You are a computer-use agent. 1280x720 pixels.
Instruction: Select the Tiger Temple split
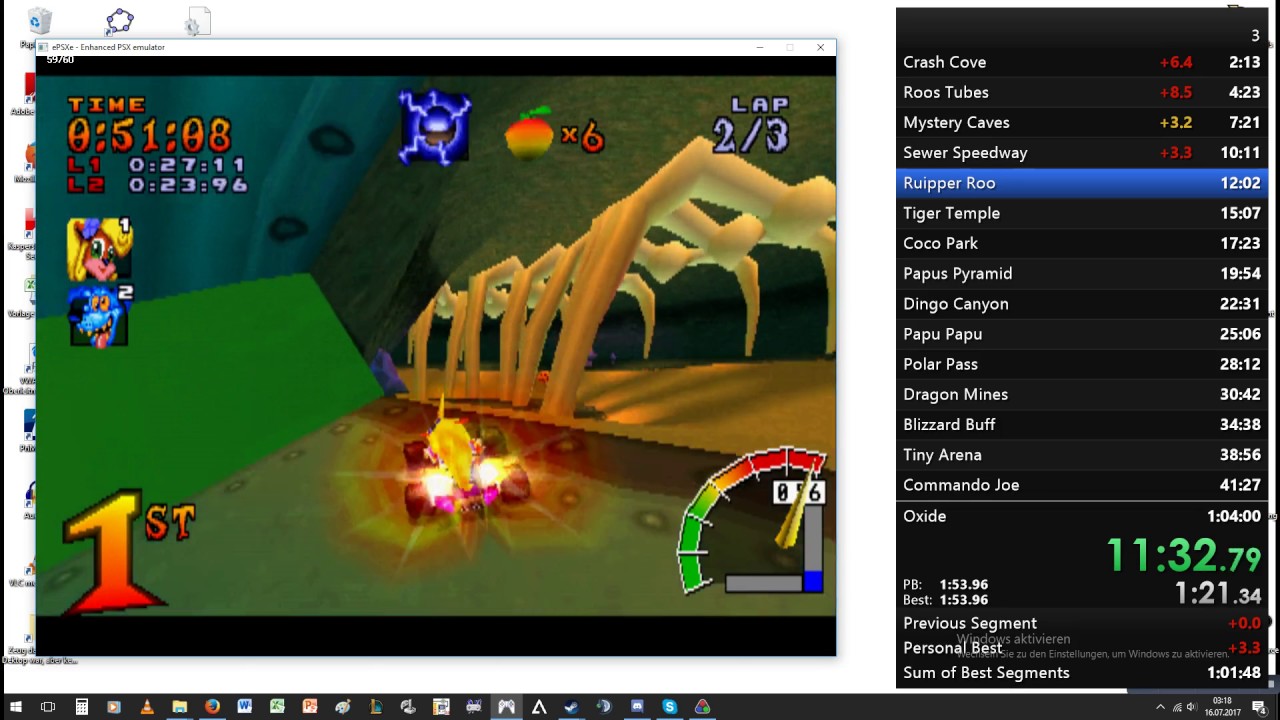coord(1081,213)
